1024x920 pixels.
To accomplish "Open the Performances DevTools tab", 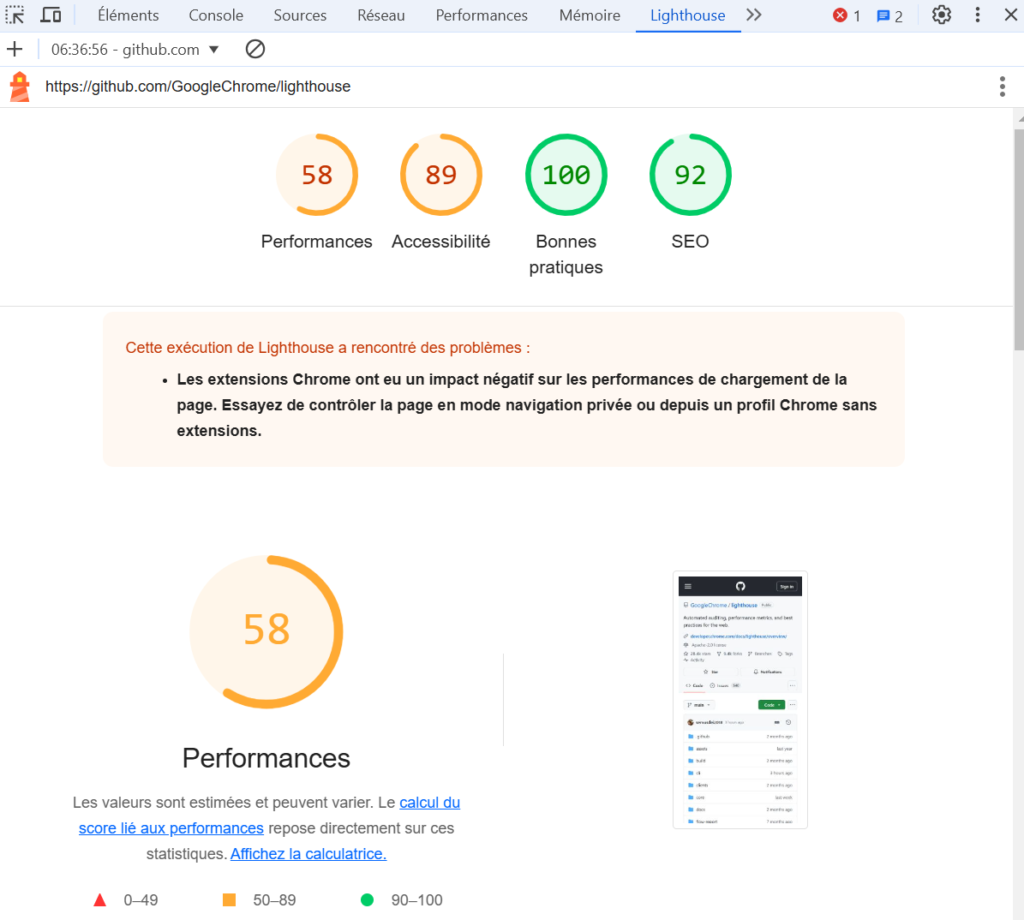I will (481, 15).
